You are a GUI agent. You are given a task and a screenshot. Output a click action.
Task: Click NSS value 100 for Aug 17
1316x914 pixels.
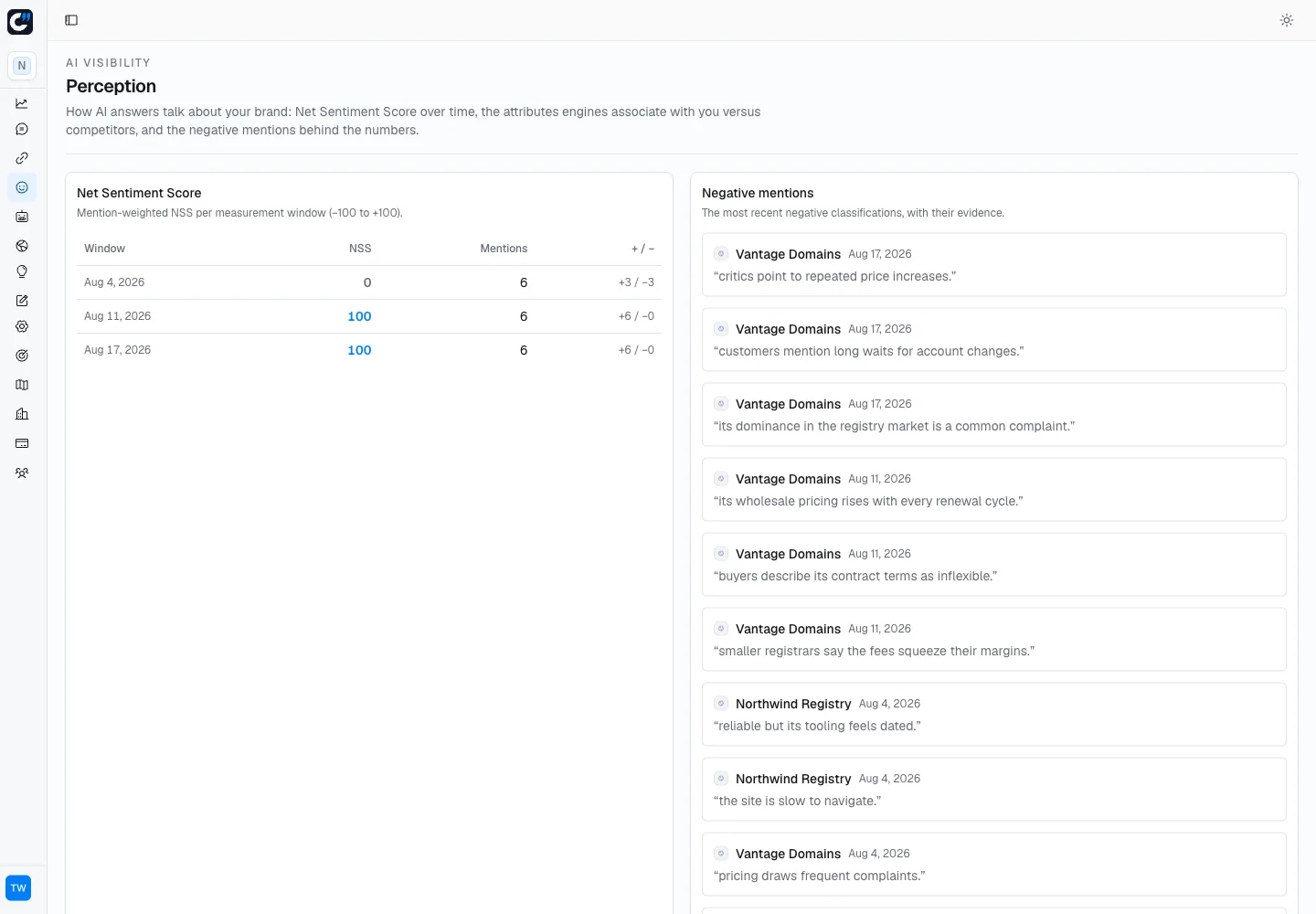click(359, 350)
